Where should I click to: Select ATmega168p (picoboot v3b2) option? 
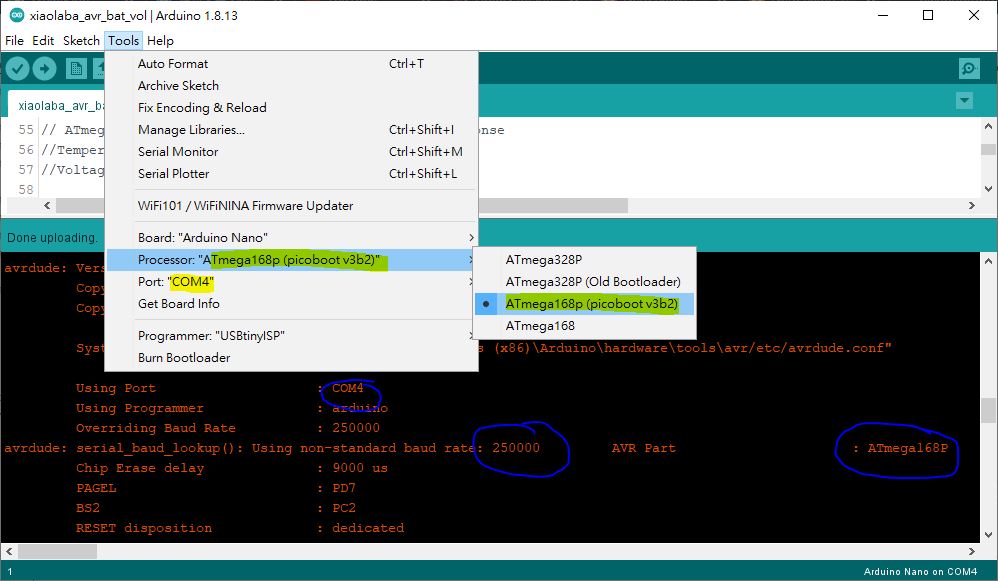tap(584, 304)
